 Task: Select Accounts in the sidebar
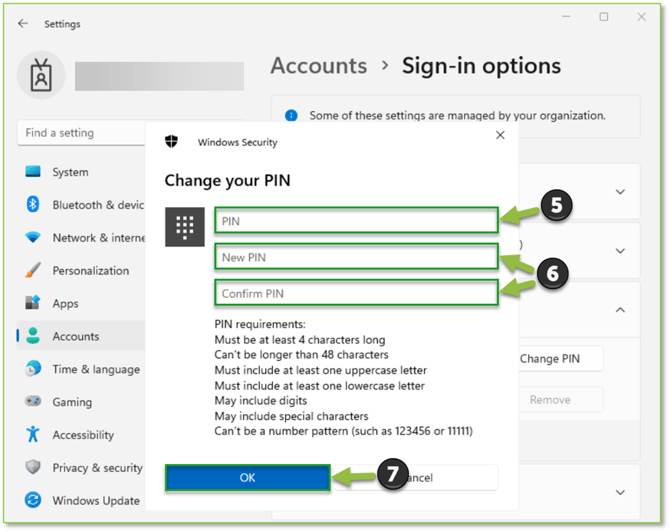[x=75, y=337]
